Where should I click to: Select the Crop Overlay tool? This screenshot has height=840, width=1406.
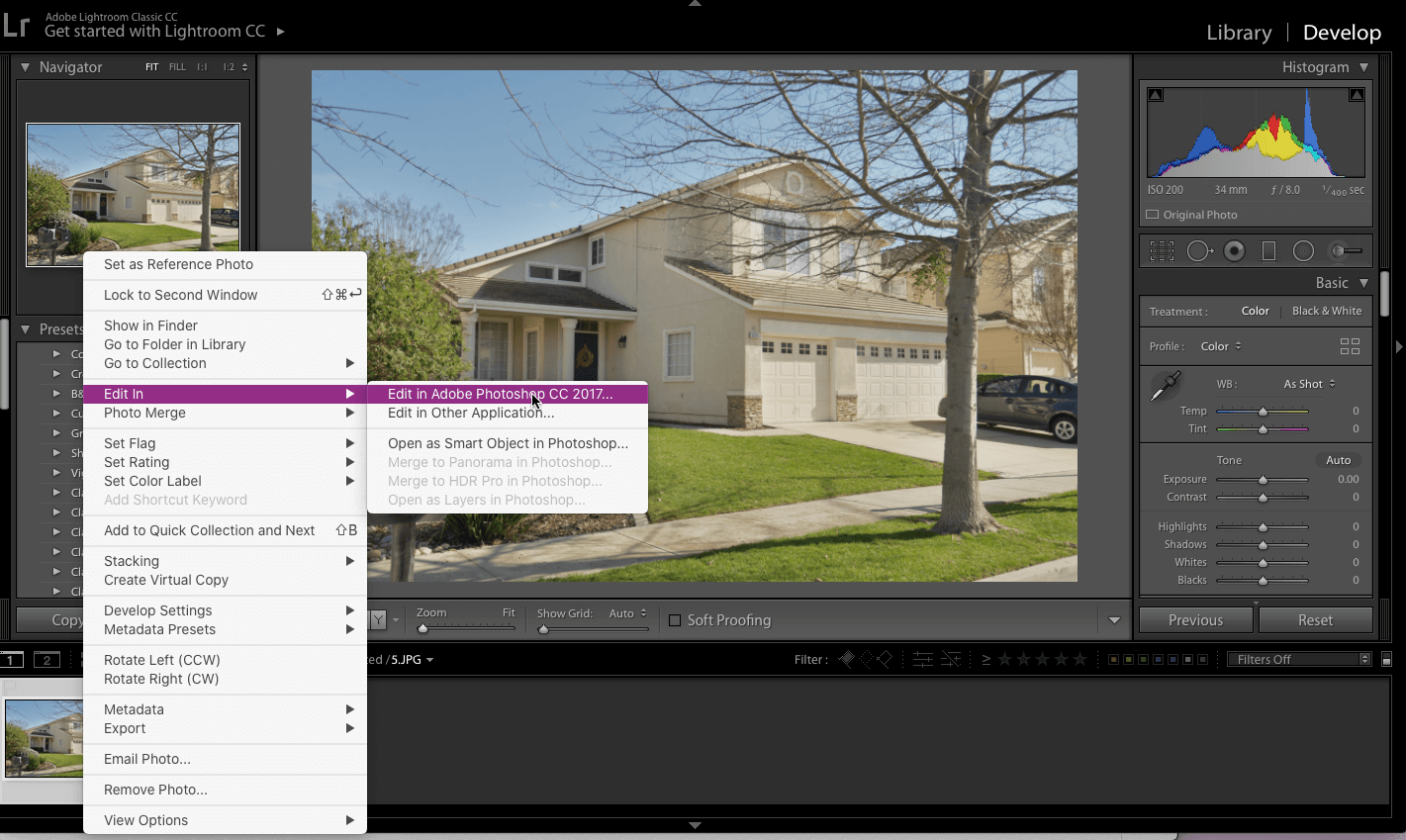tap(1162, 250)
